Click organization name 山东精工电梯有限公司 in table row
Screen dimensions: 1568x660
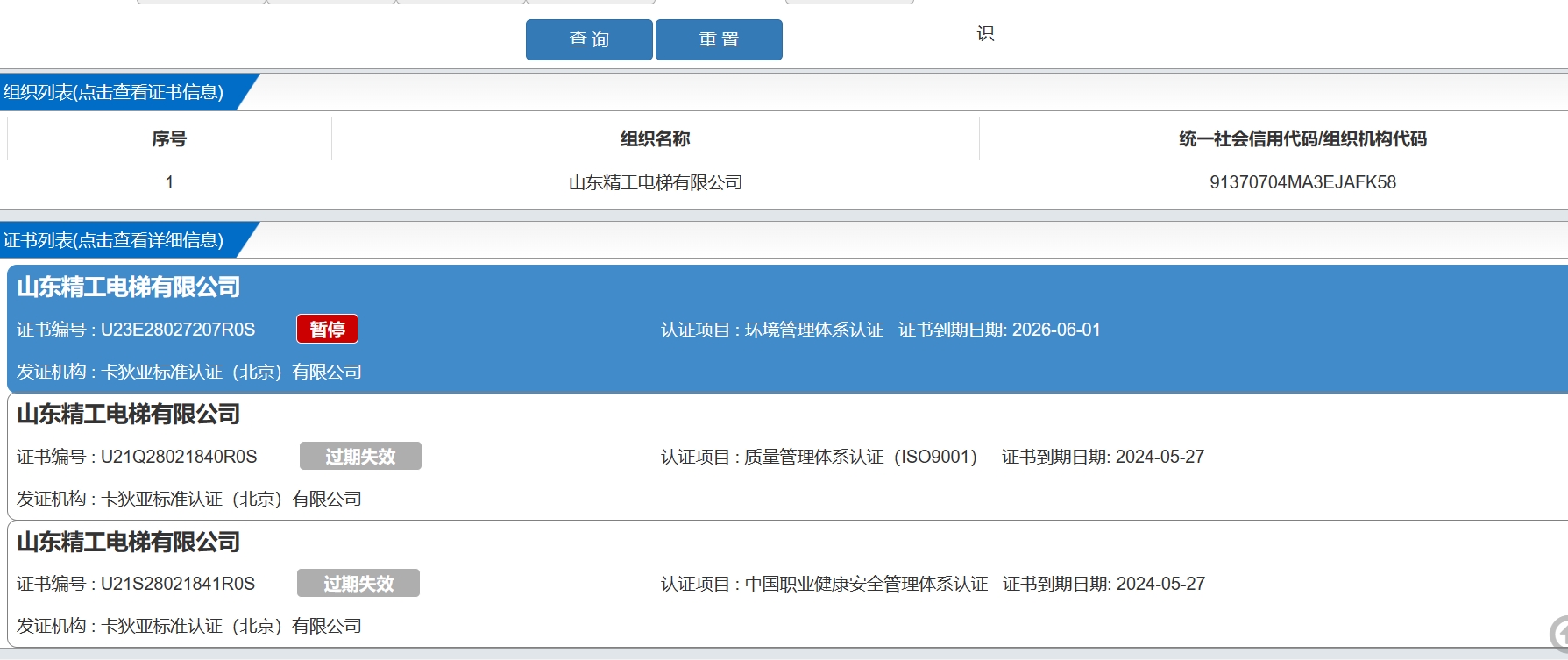pos(656,182)
